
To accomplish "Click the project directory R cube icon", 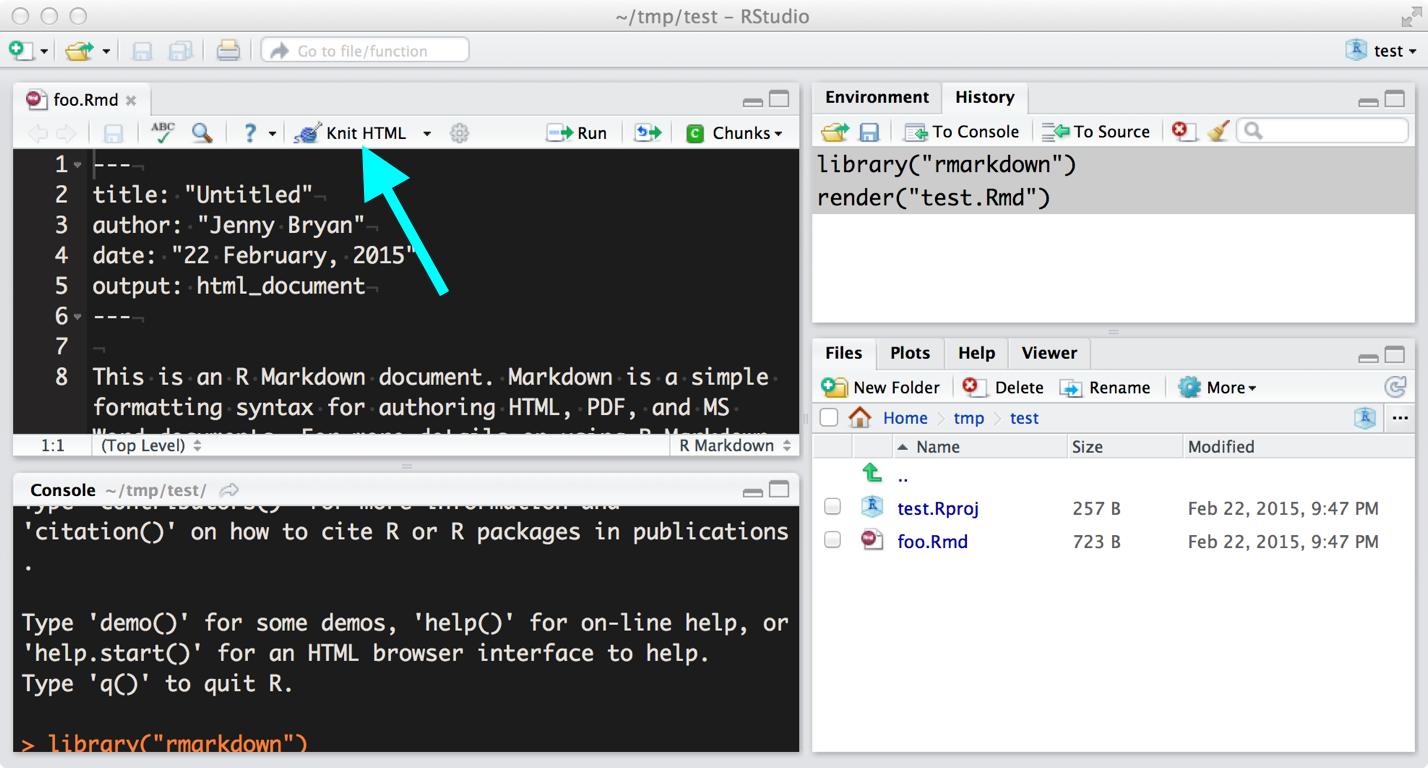I will (1365, 418).
